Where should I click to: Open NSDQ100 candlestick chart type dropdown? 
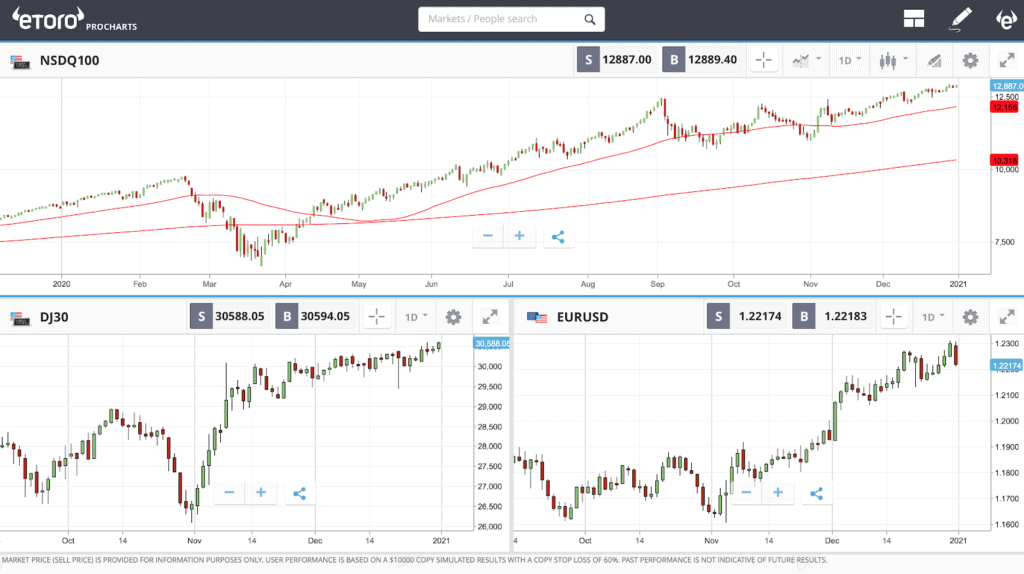(893, 61)
